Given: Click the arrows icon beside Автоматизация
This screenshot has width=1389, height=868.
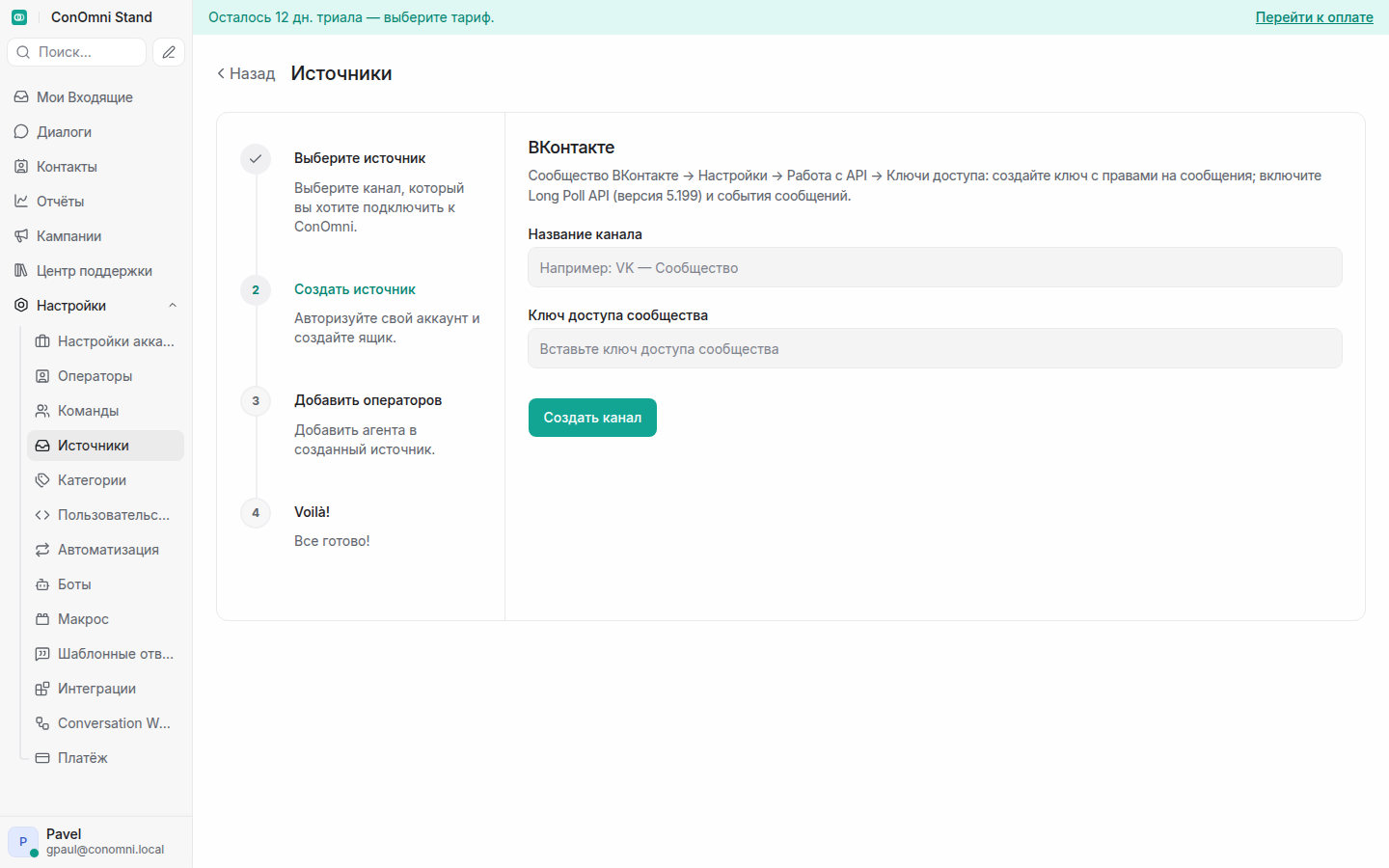Looking at the screenshot, I should [42, 550].
